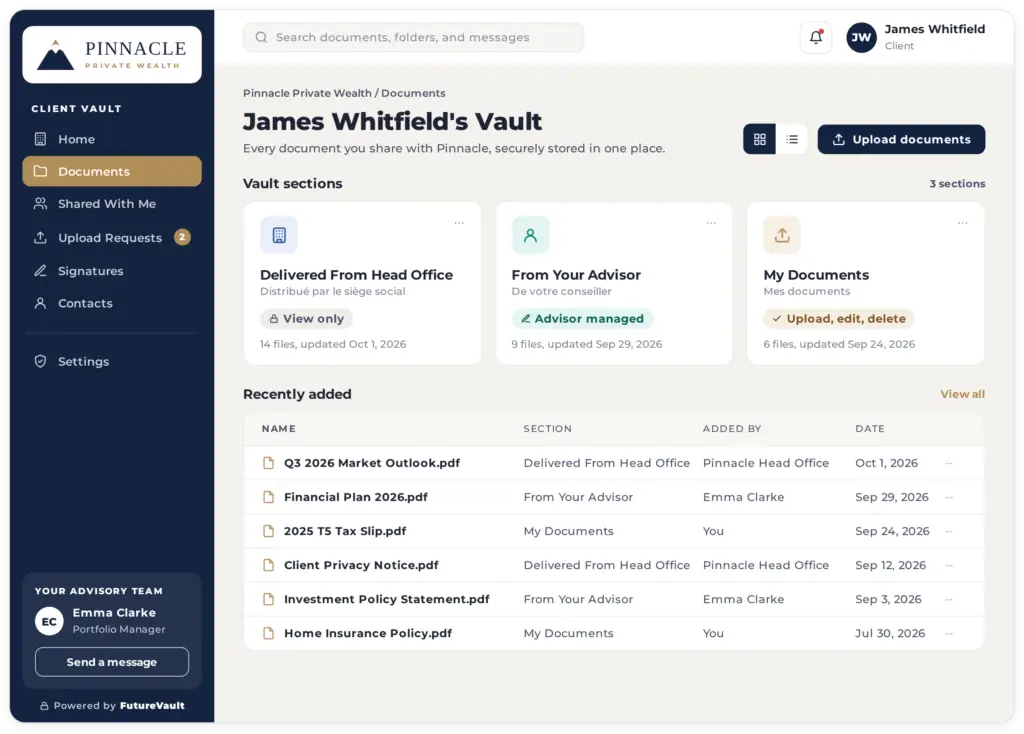Open row menu for Q3 2026 Market Outlook.pdf
1024x734 pixels.
point(949,463)
